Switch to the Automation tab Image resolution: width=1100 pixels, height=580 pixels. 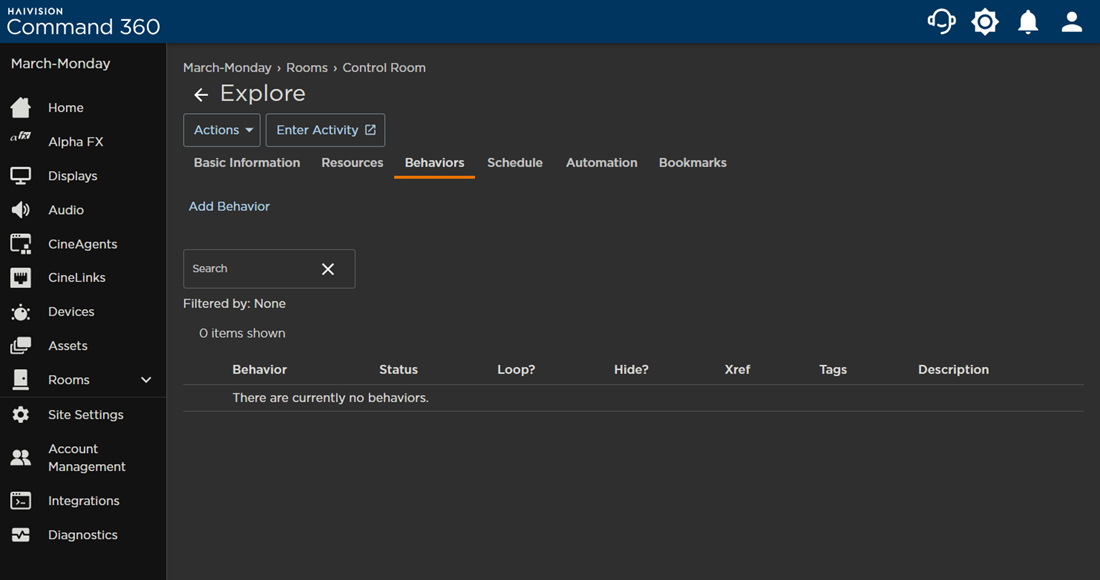(x=602, y=163)
